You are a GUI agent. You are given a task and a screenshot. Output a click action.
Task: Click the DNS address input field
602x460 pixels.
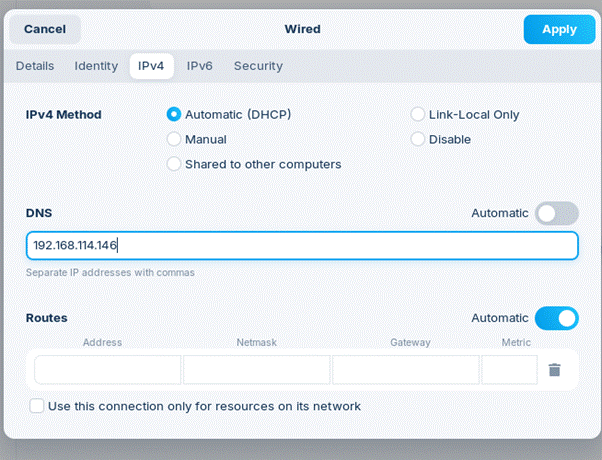(300, 246)
